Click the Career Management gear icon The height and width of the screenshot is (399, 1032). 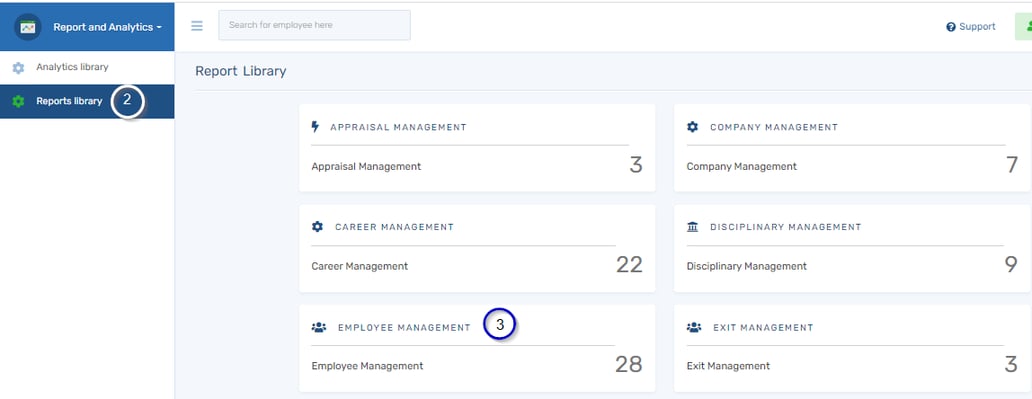[x=317, y=226]
